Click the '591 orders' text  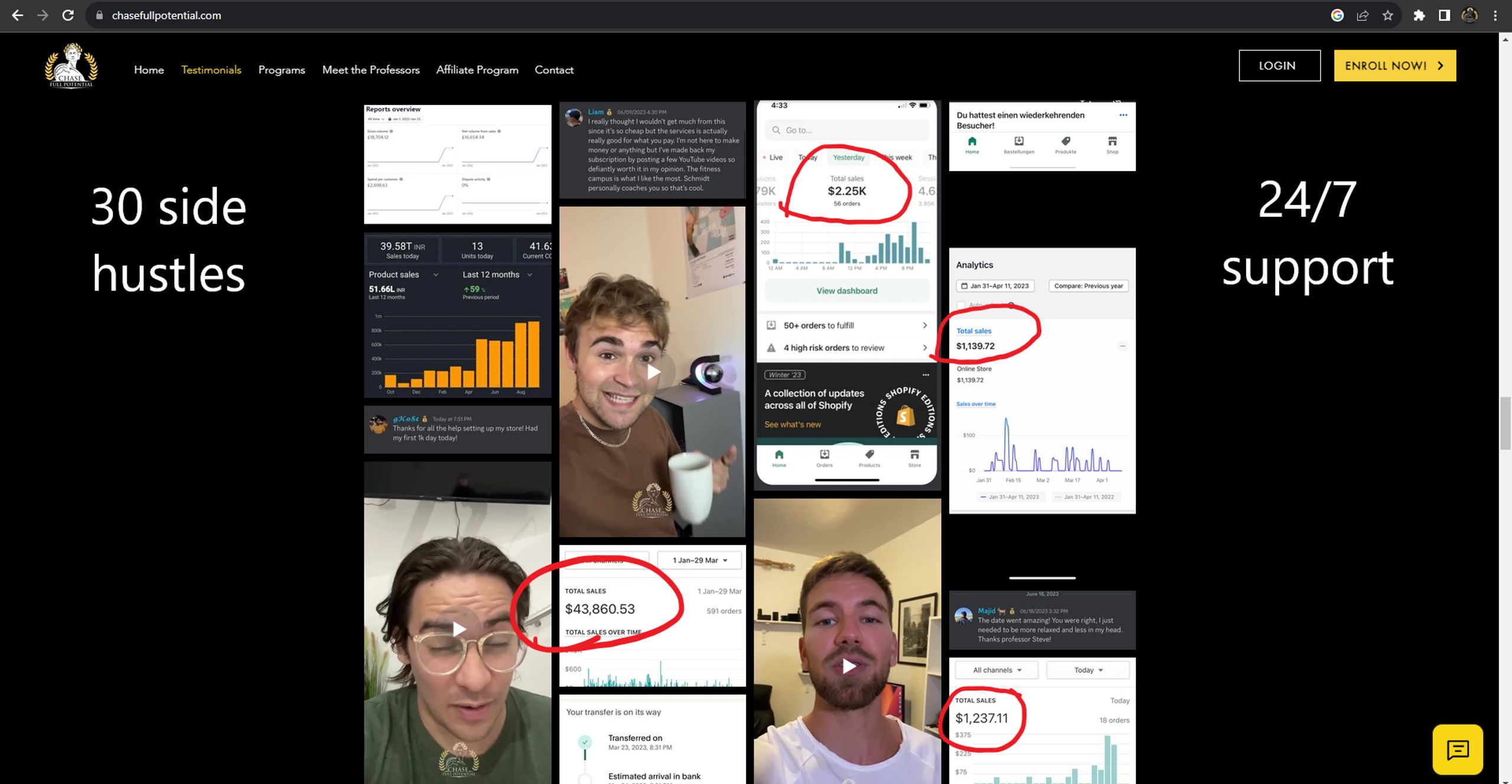[x=724, y=611]
